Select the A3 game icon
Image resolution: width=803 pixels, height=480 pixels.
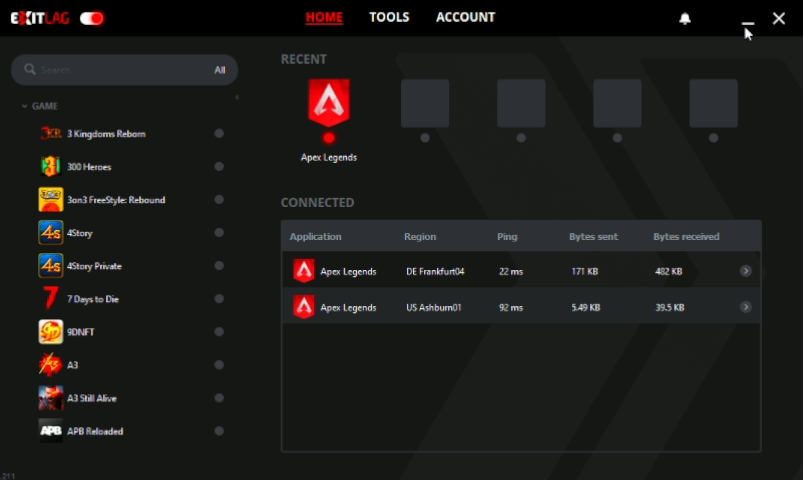tap(51, 365)
